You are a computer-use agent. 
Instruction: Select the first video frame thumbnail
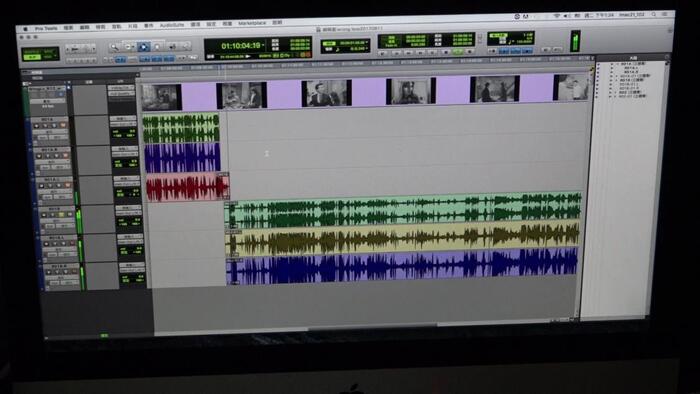click(161, 97)
